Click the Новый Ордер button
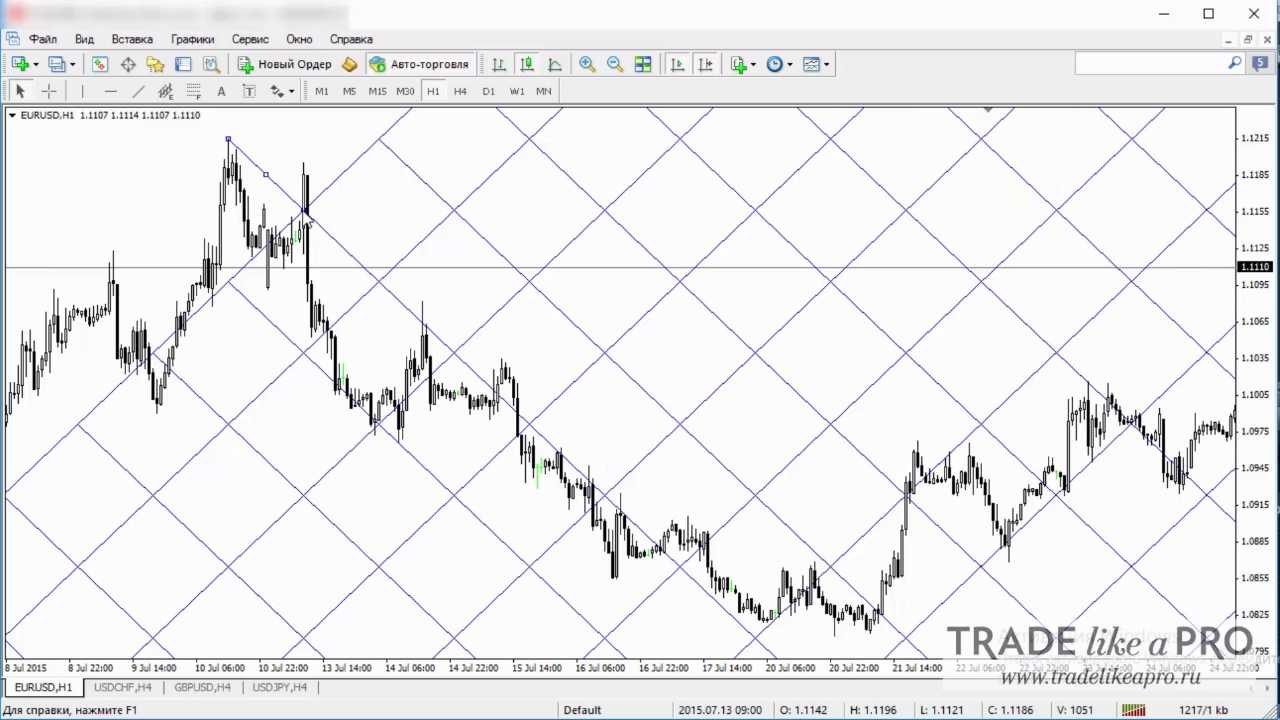1280x720 pixels. (x=284, y=64)
